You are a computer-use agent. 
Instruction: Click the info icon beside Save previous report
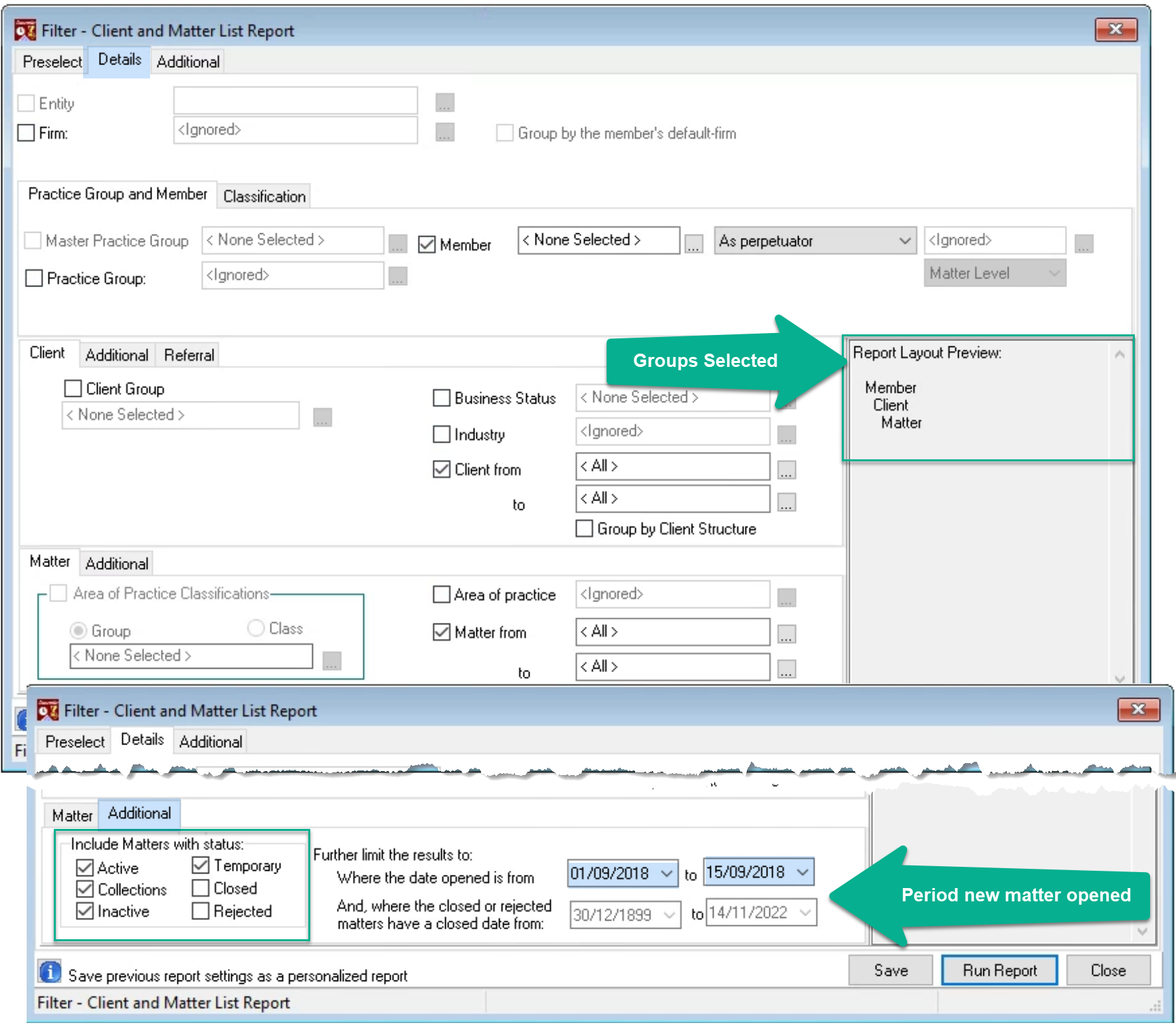pos(49,971)
